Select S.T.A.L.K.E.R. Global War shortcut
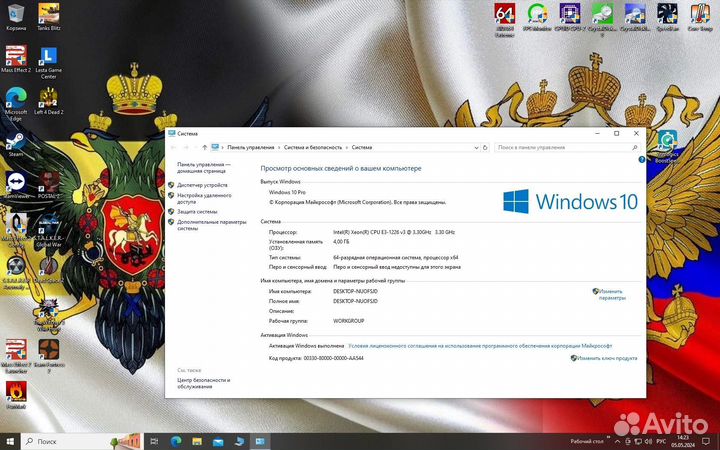Viewport: 720px width, 450px height. coord(49,230)
